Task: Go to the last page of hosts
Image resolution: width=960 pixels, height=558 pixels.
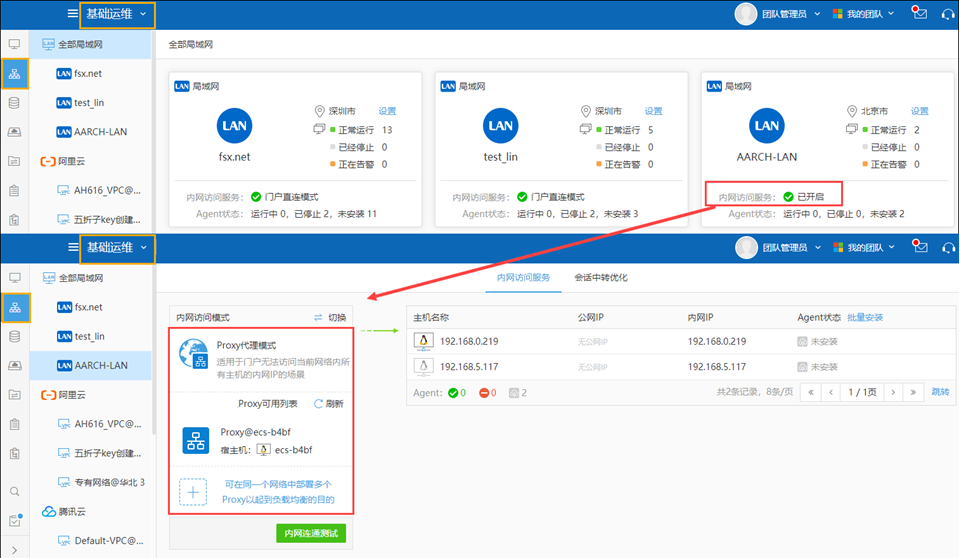Action: coord(913,393)
